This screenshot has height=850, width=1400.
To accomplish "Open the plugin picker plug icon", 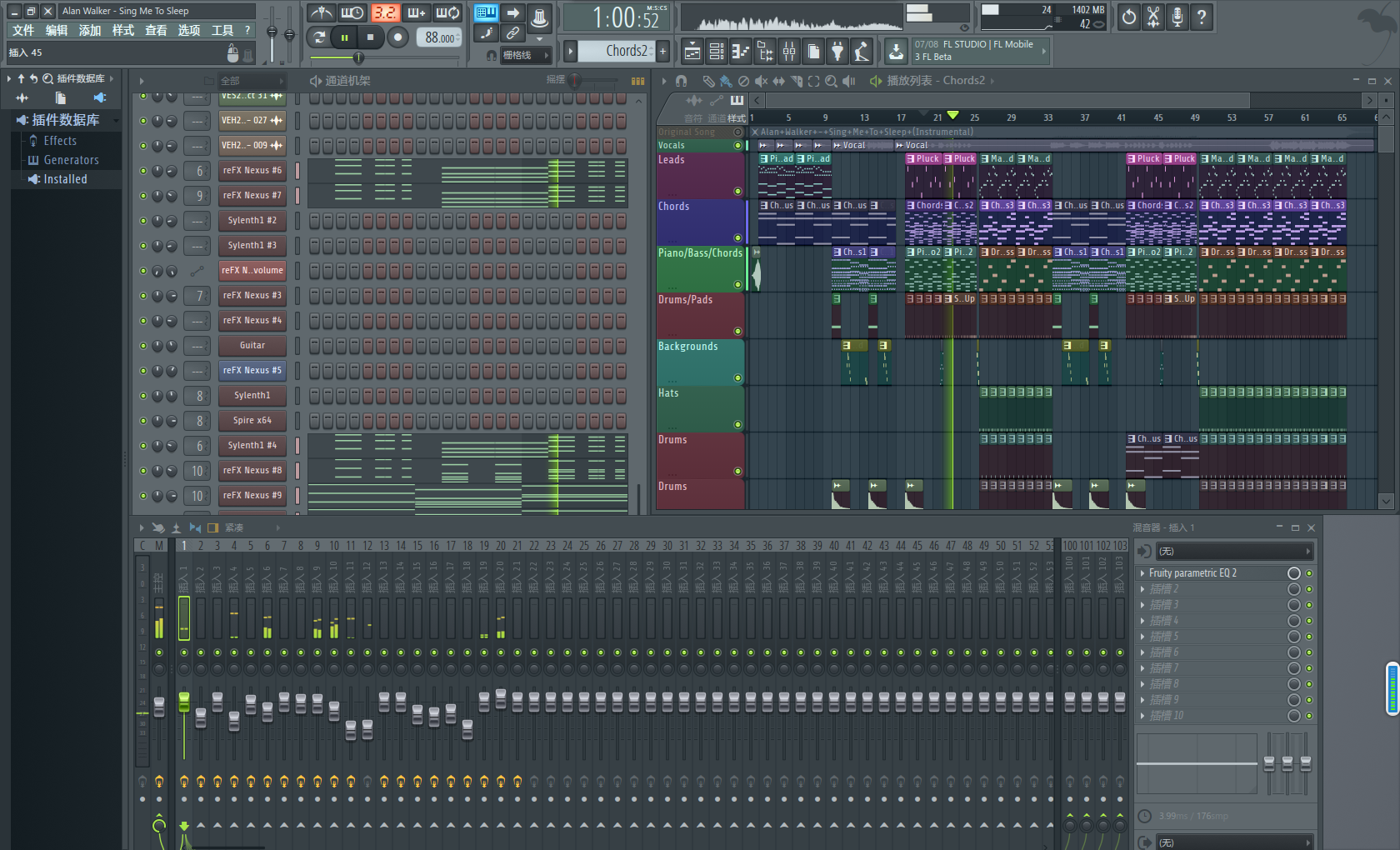I will pyautogui.click(x=837, y=52).
